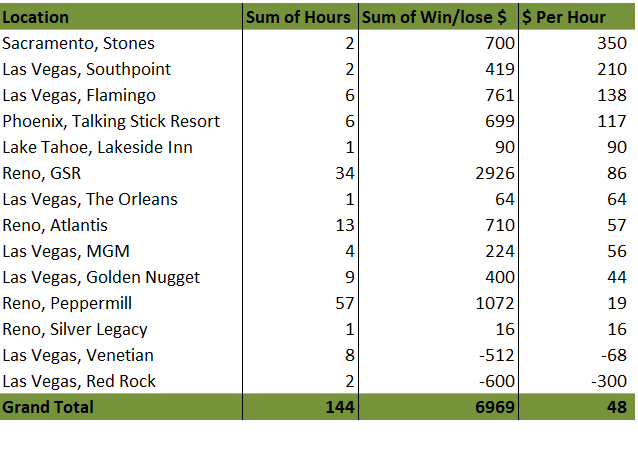The height and width of the screenshot is (451, 638).
Task: Click the 700 win/lose value for Stones
Action: pyautogui.click(x=500, y=44)
